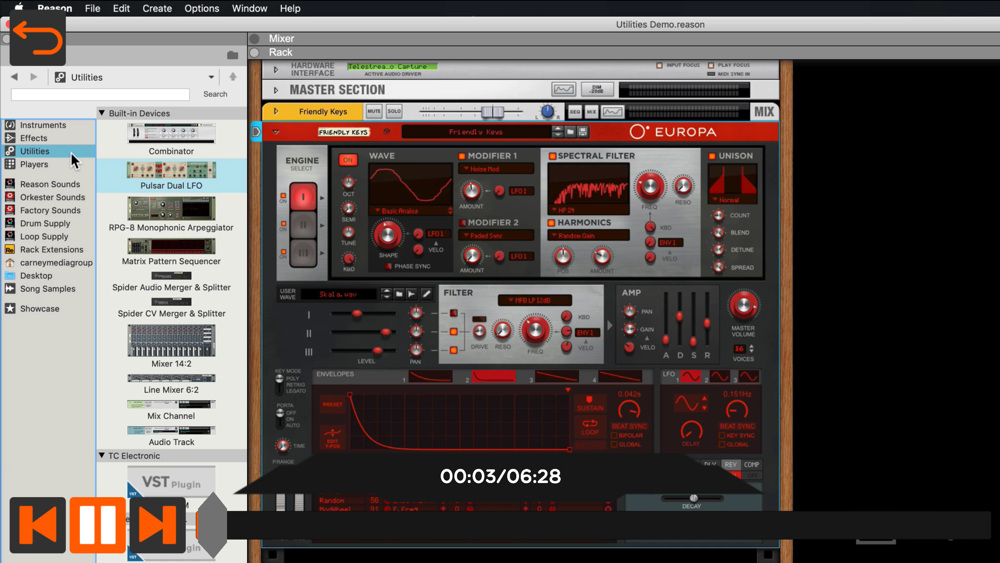Select Engine III button in Europa
Viewport: 1000px width, 563px height.
(303, 253)
